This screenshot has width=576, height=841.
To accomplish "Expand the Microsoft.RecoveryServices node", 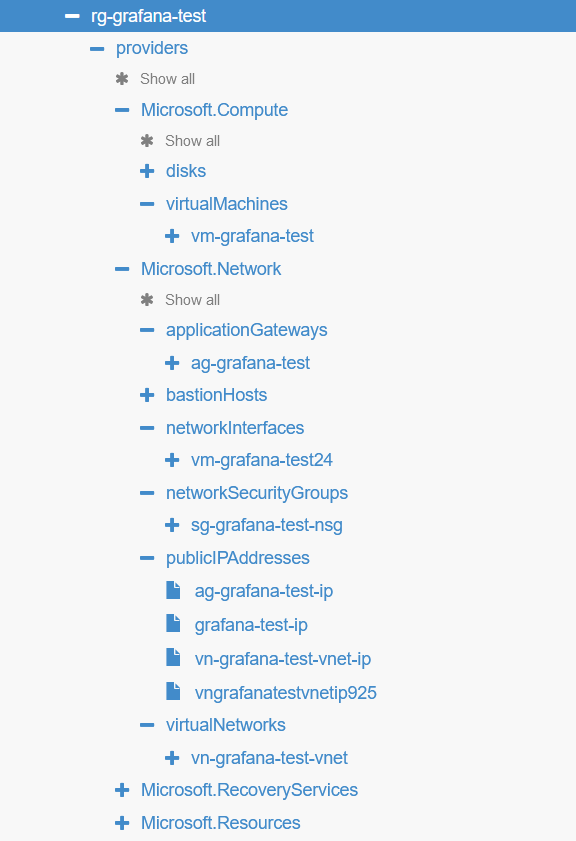I will (122, 790).
